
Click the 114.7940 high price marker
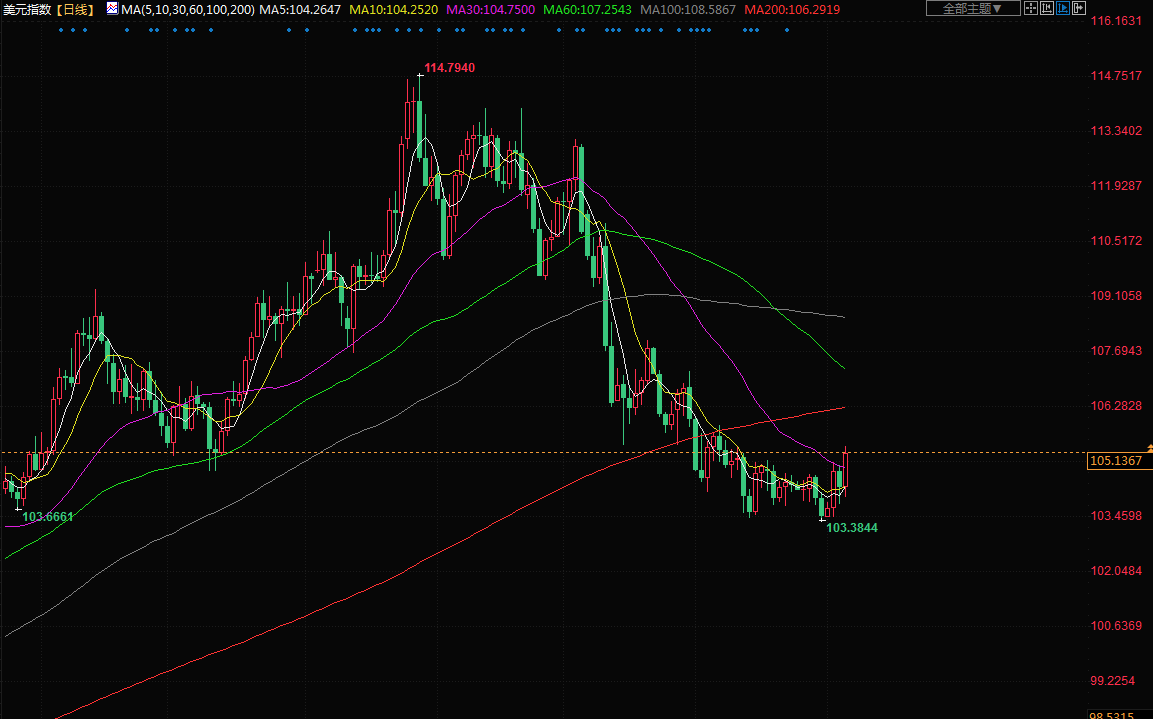(x=449, y=68)
